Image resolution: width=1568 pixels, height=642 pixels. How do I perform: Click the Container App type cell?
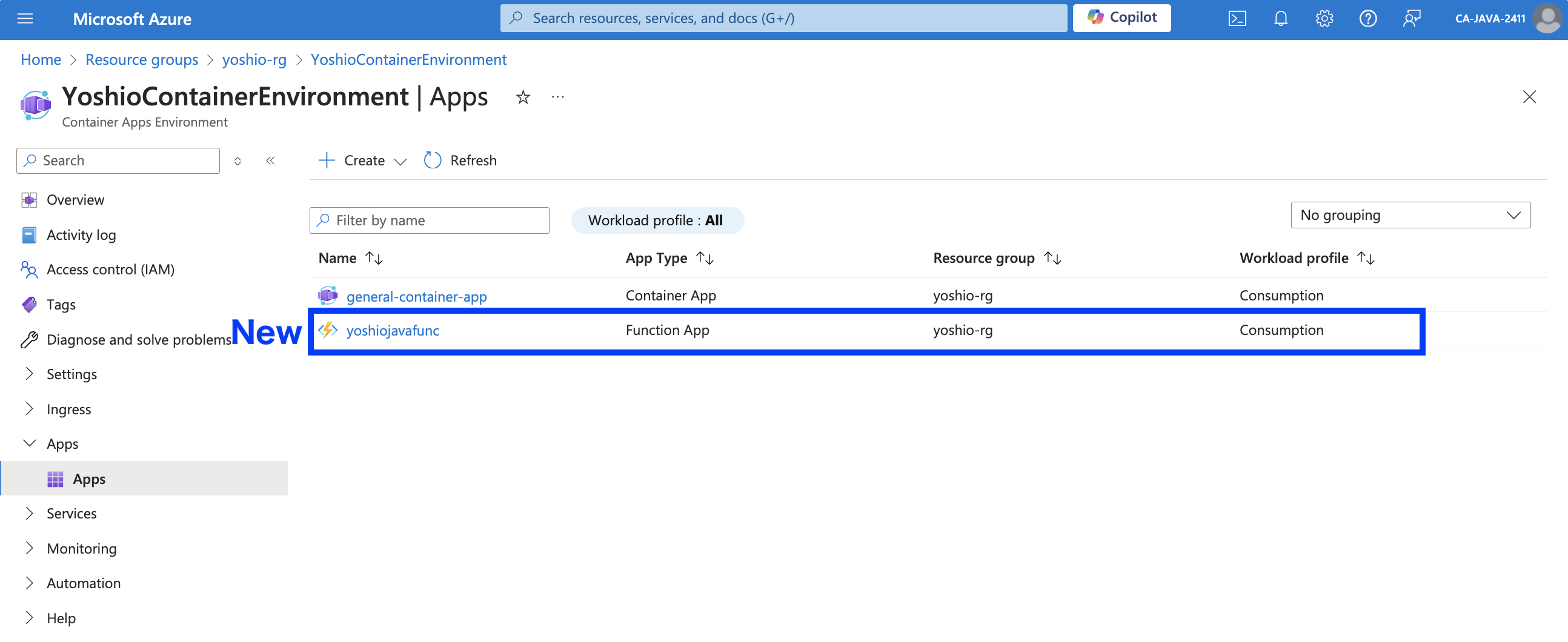[x=671, y=296]
